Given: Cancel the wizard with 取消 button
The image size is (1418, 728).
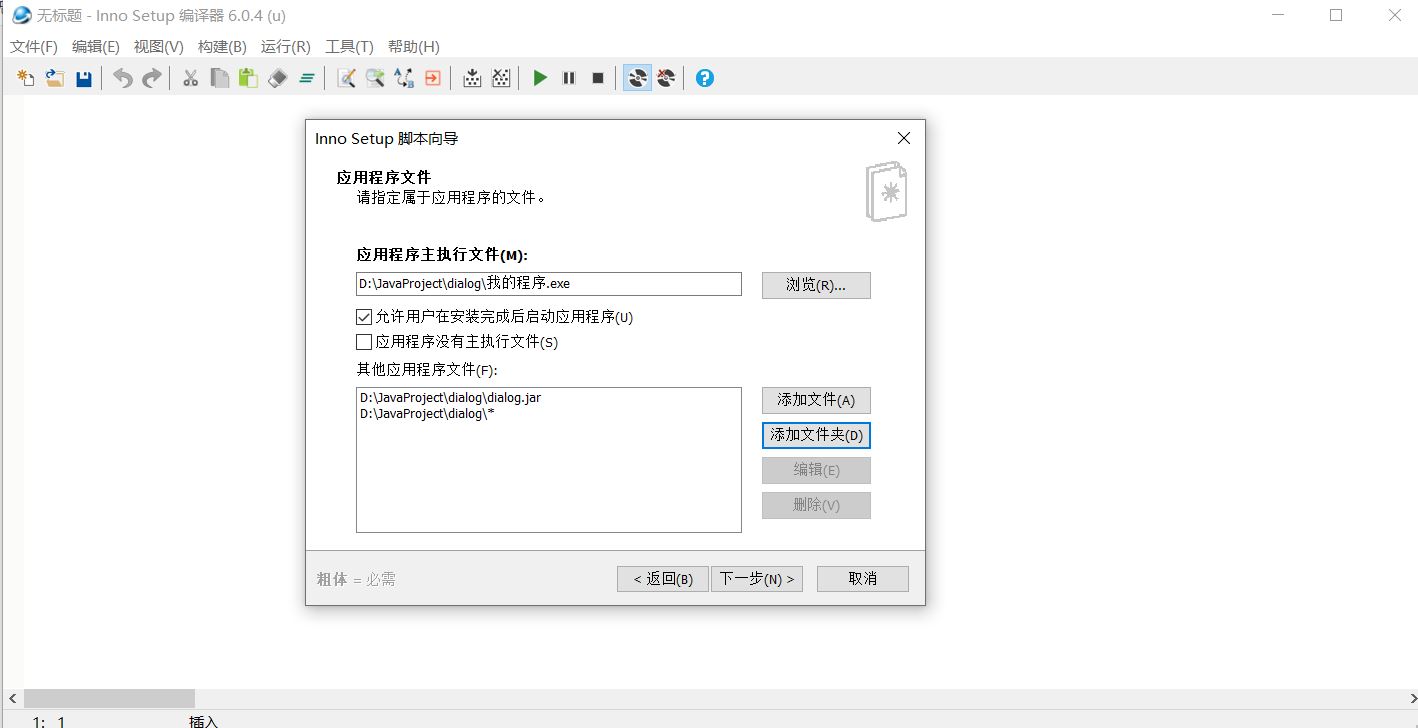Looking at the screenshot, I should coord(863,579).
